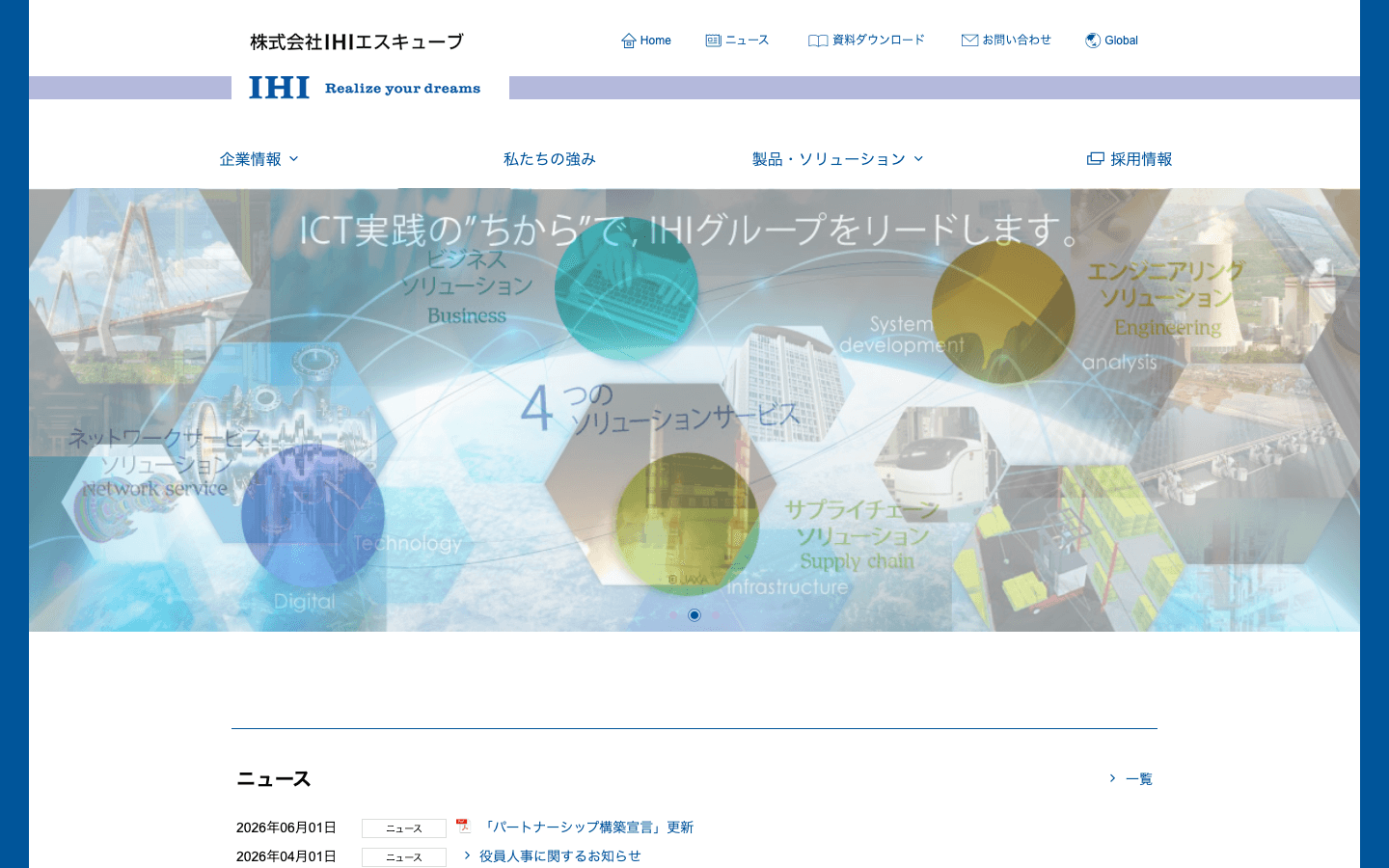Click the PDF icon on 2026年06月01日 news row

tap(463, 826)
